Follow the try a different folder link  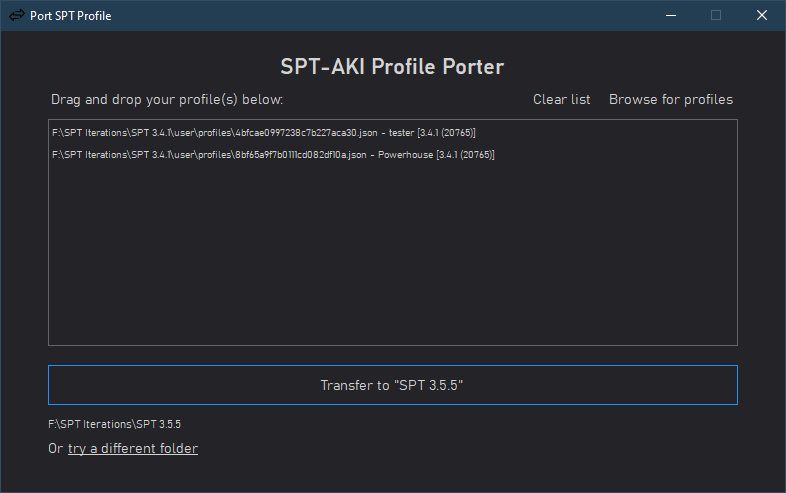click(133, 448)
